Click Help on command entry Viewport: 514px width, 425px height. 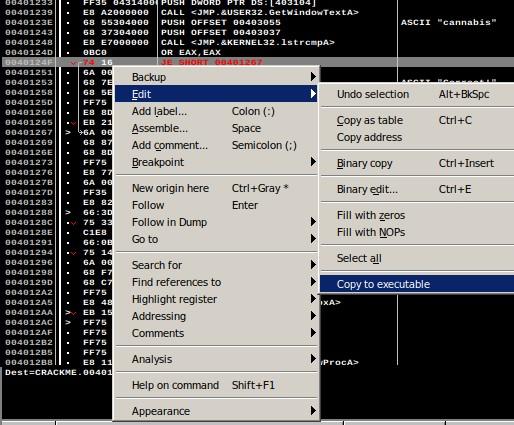216,385
